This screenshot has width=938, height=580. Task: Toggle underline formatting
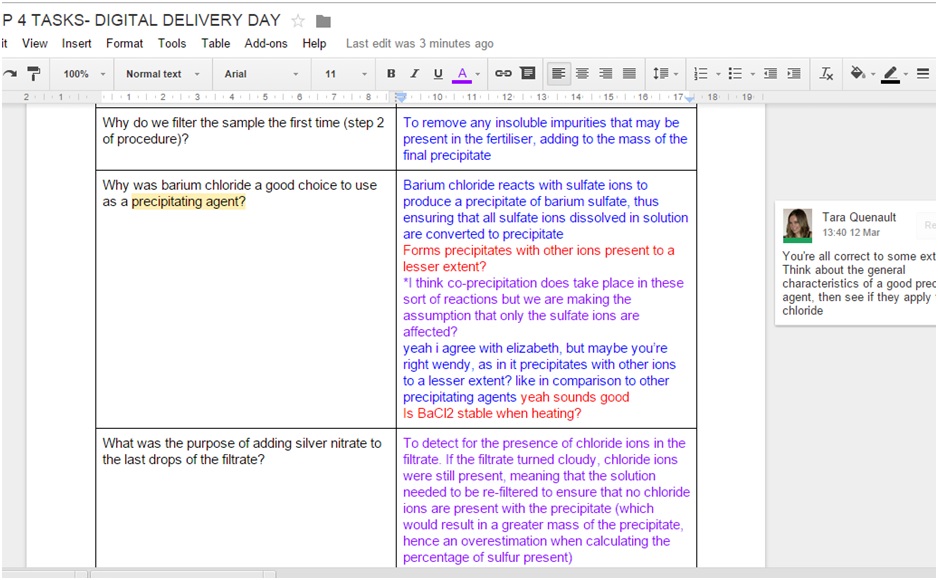click(438, 74)
